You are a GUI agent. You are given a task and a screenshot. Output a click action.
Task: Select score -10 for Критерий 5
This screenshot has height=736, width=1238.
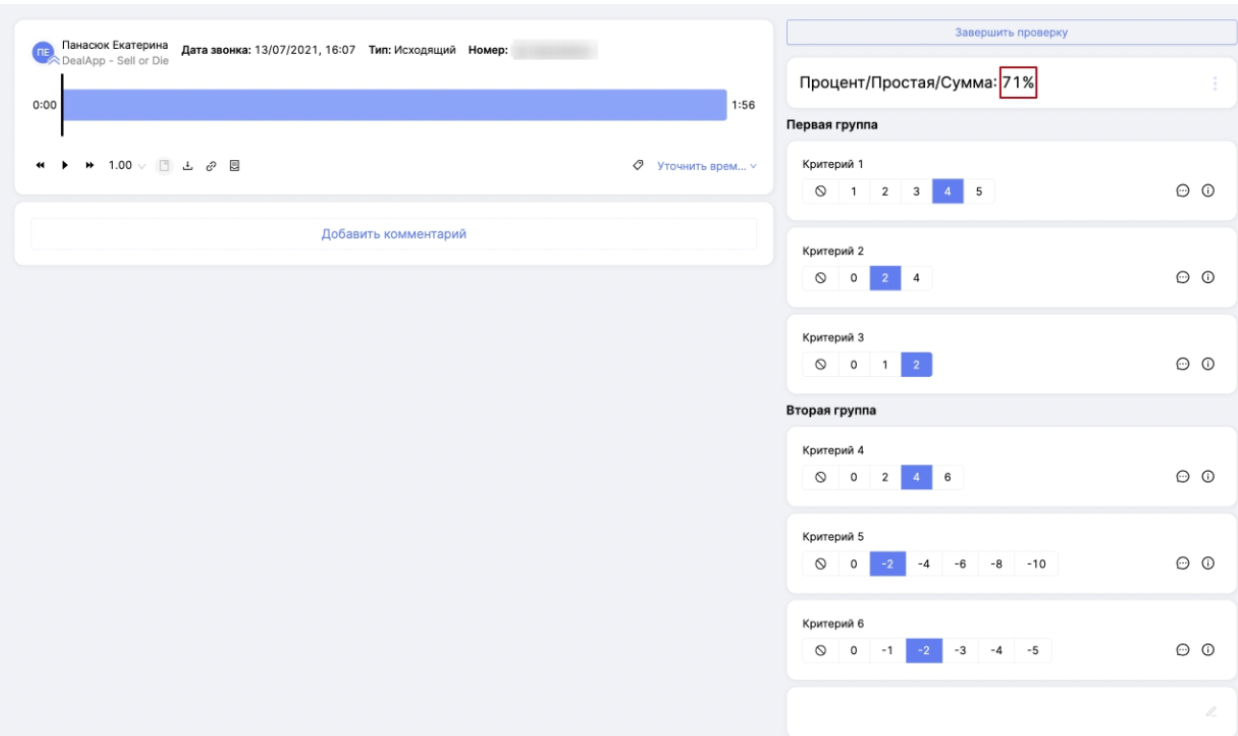pyautogui.click(x=1036, y=564)
